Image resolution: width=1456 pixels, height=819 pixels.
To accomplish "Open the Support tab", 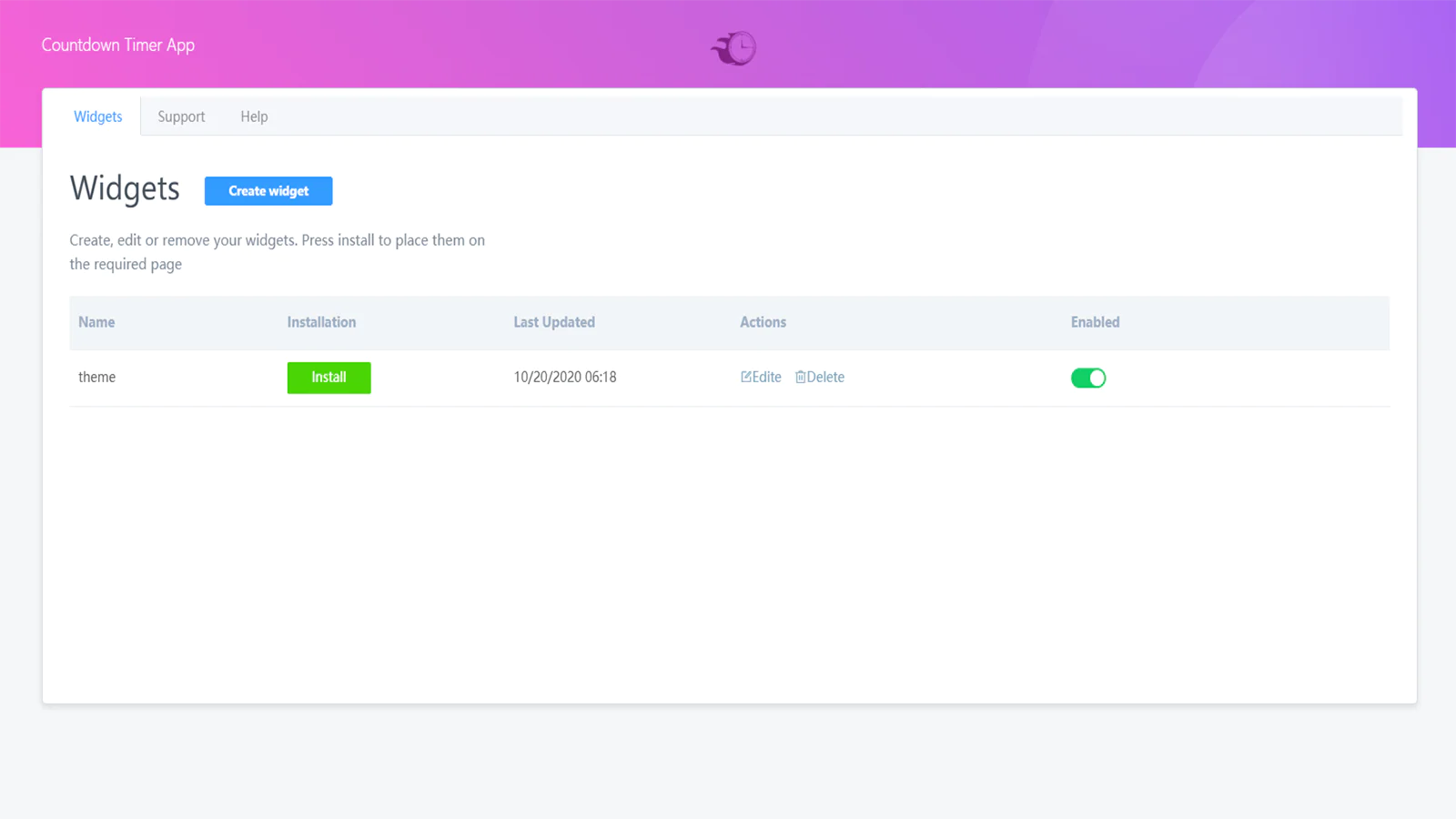I will (x=181, y=116).
